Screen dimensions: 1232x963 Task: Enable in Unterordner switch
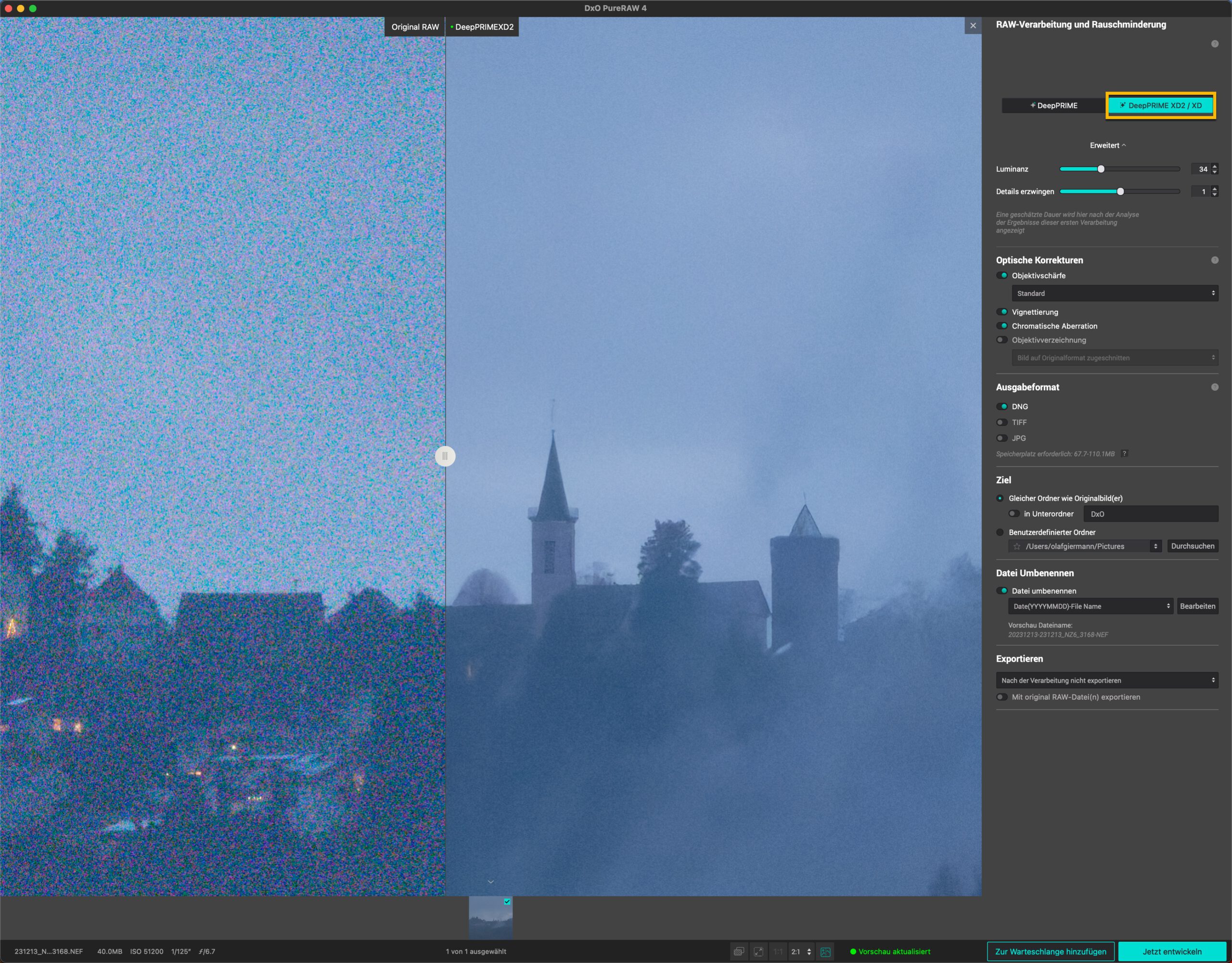[x=1014, y=514]
